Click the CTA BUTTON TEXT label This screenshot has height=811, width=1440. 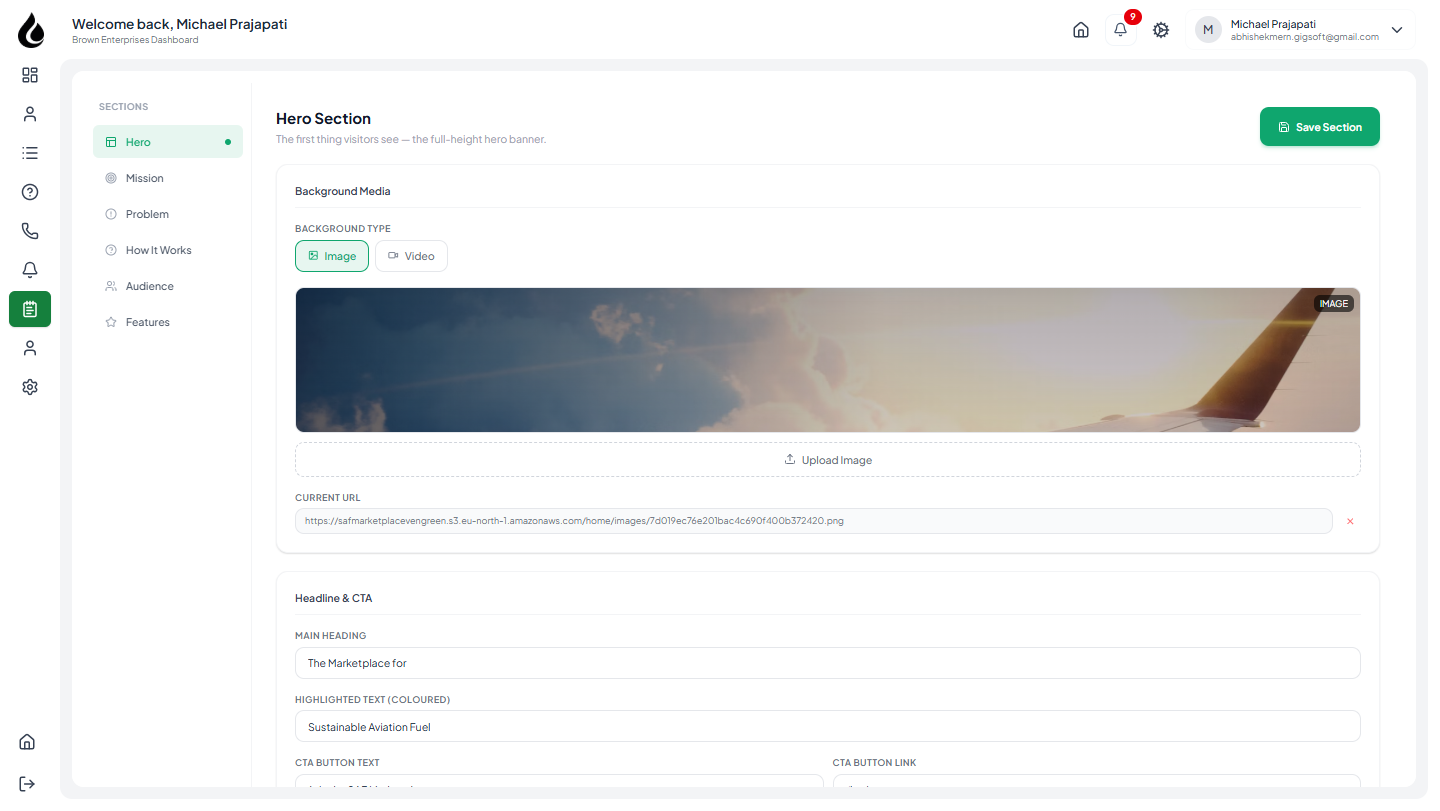tap(337, 763)
